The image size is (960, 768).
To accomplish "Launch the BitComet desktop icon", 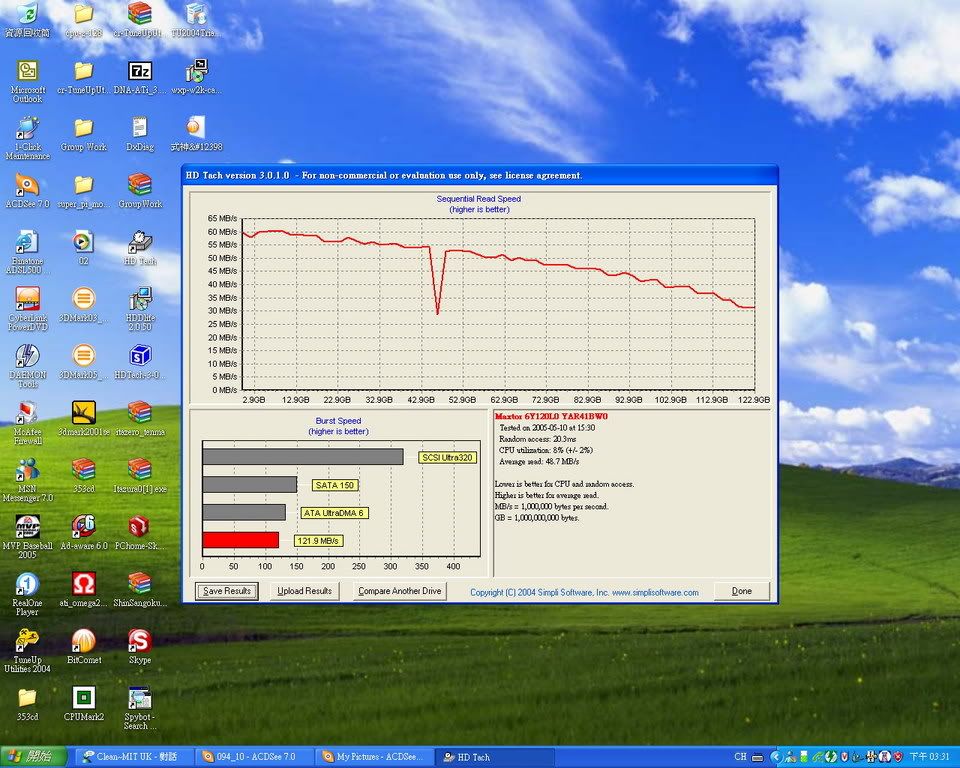I will pyautogui.click(x=83, y=647).
